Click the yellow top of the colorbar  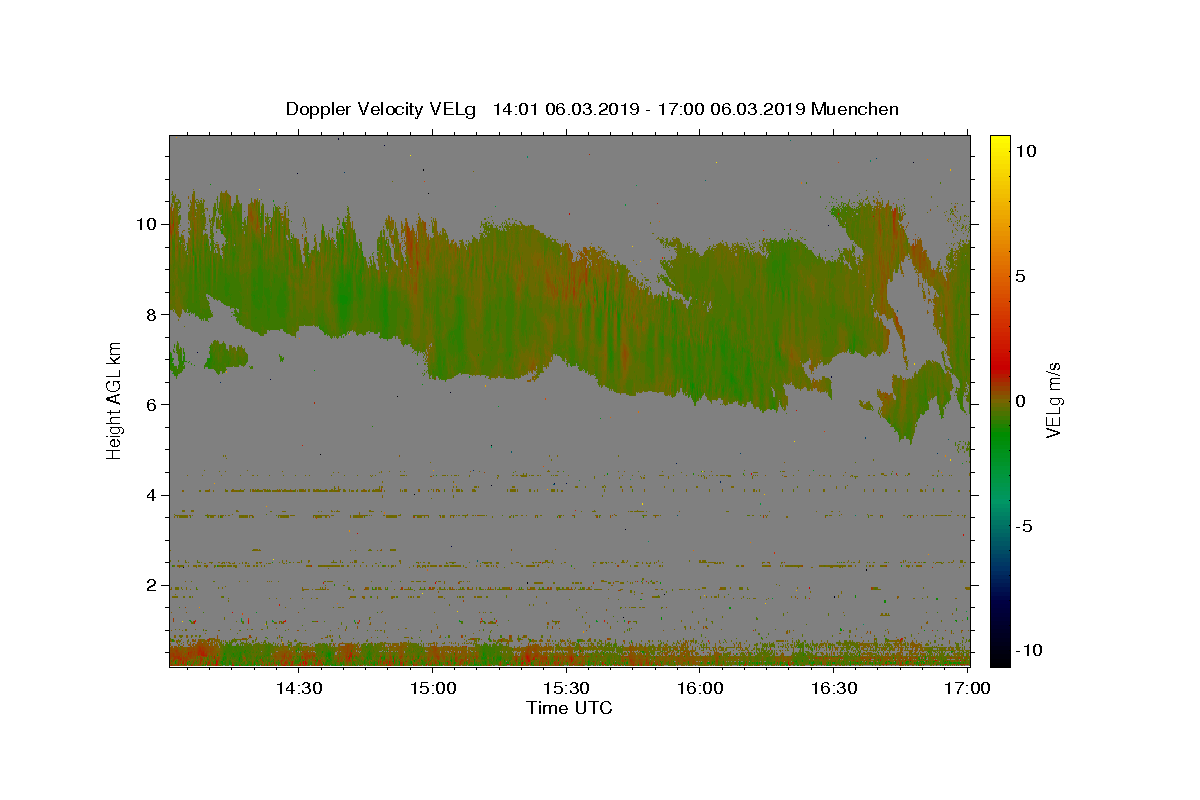point(1000,145)
